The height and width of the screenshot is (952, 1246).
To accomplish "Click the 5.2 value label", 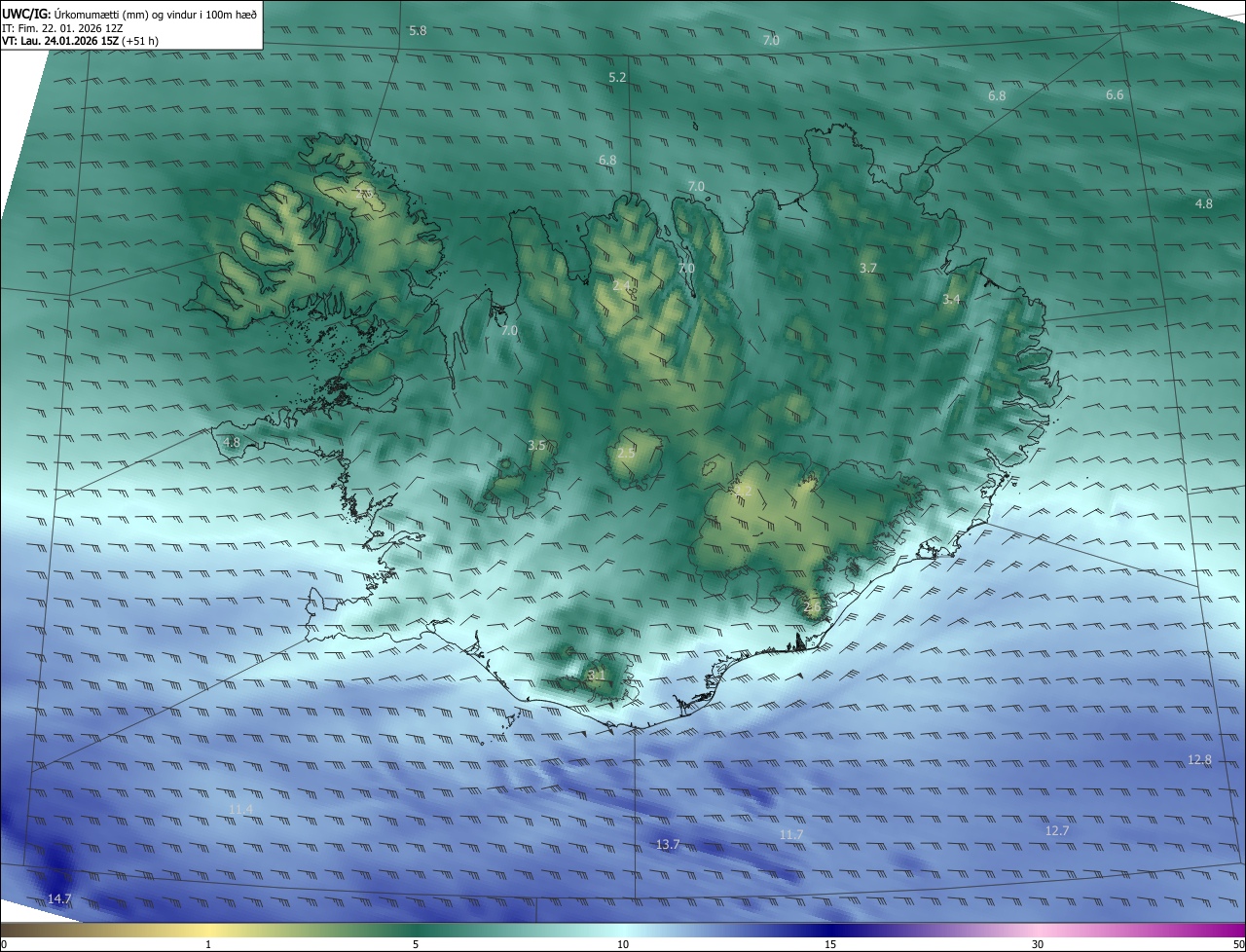I will click(x=617, y=77).
